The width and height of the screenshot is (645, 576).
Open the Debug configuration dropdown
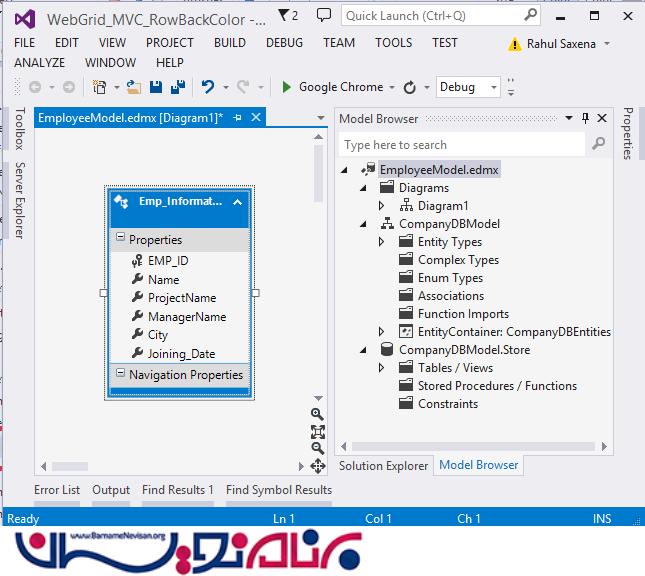(492, 87)
